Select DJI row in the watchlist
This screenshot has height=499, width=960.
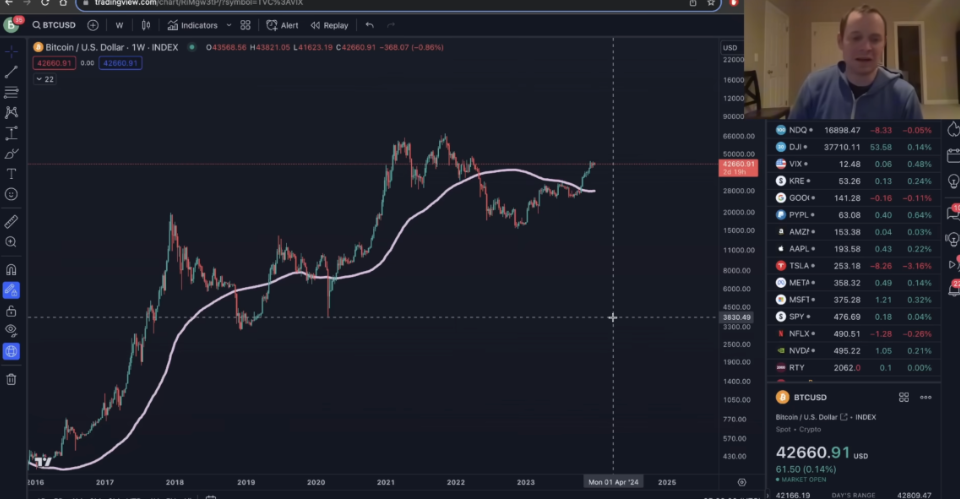853,147
